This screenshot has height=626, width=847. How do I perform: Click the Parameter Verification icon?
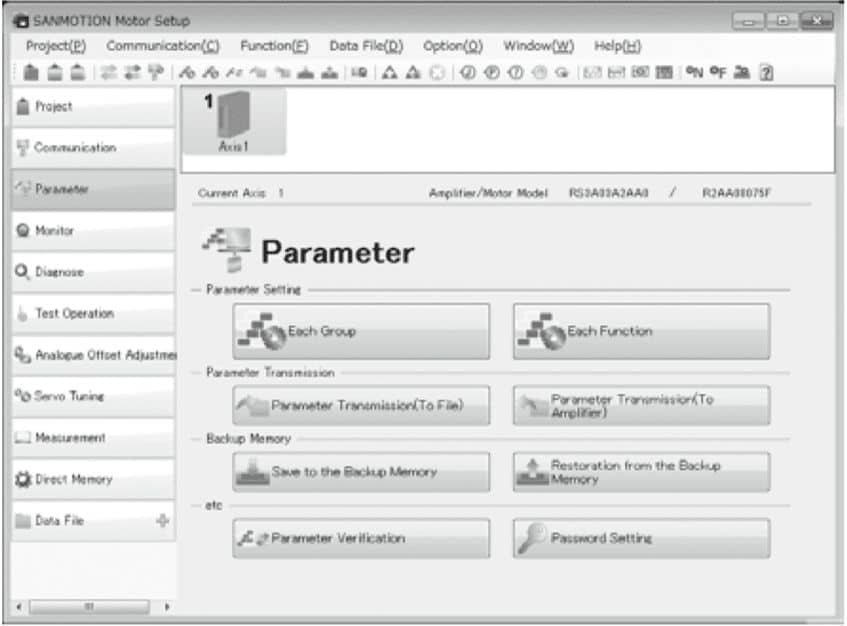pyautogui.click(x=253, y=539)
